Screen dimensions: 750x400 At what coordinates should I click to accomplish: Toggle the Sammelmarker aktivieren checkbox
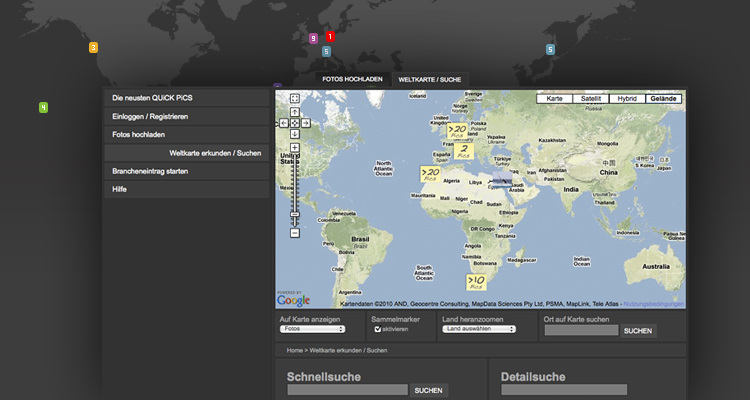(x=378, y=329)
